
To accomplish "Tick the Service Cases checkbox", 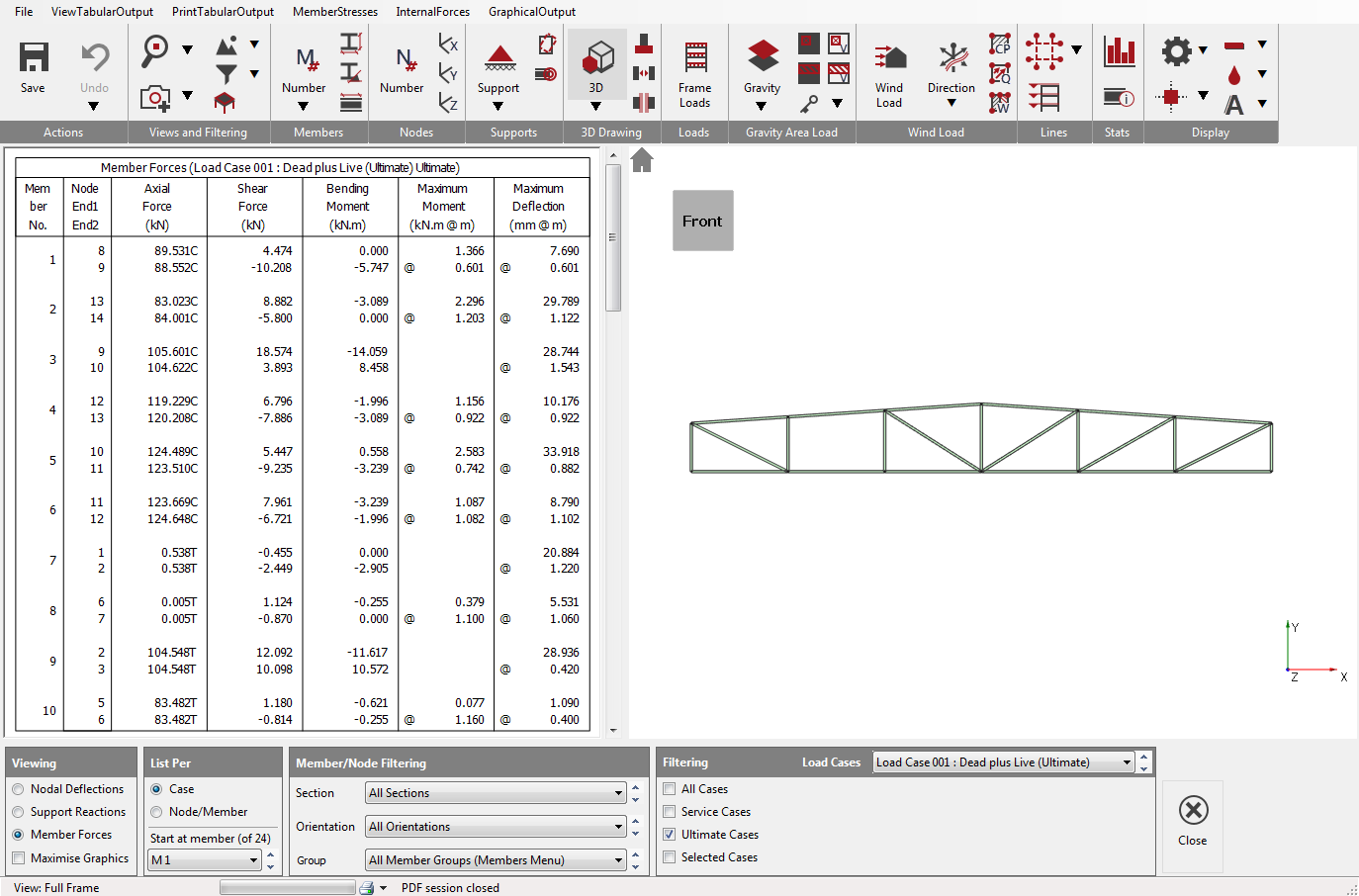I will coord(670,812).
